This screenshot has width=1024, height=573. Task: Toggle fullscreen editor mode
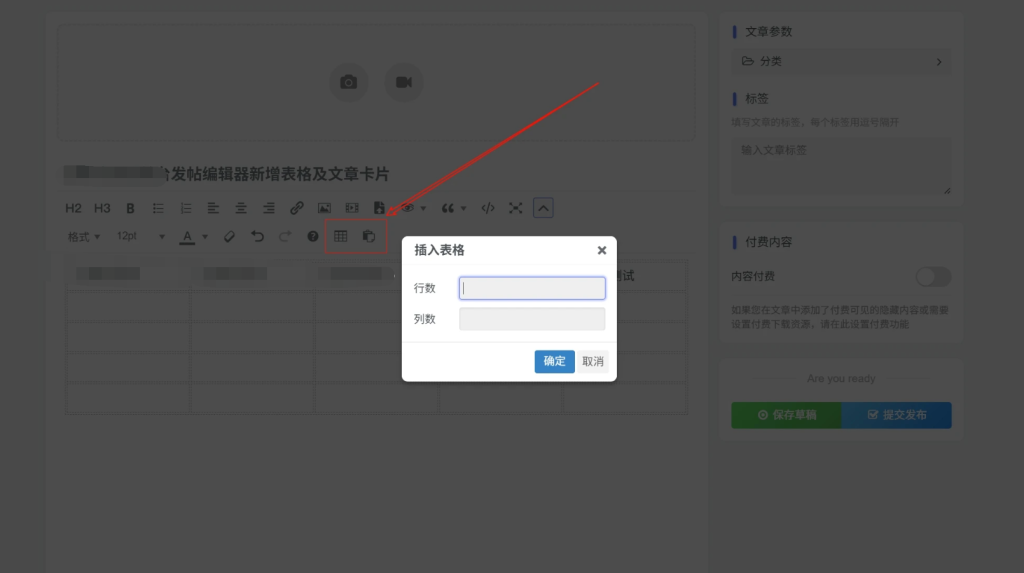pyautogui.click(x=515, y=208)
